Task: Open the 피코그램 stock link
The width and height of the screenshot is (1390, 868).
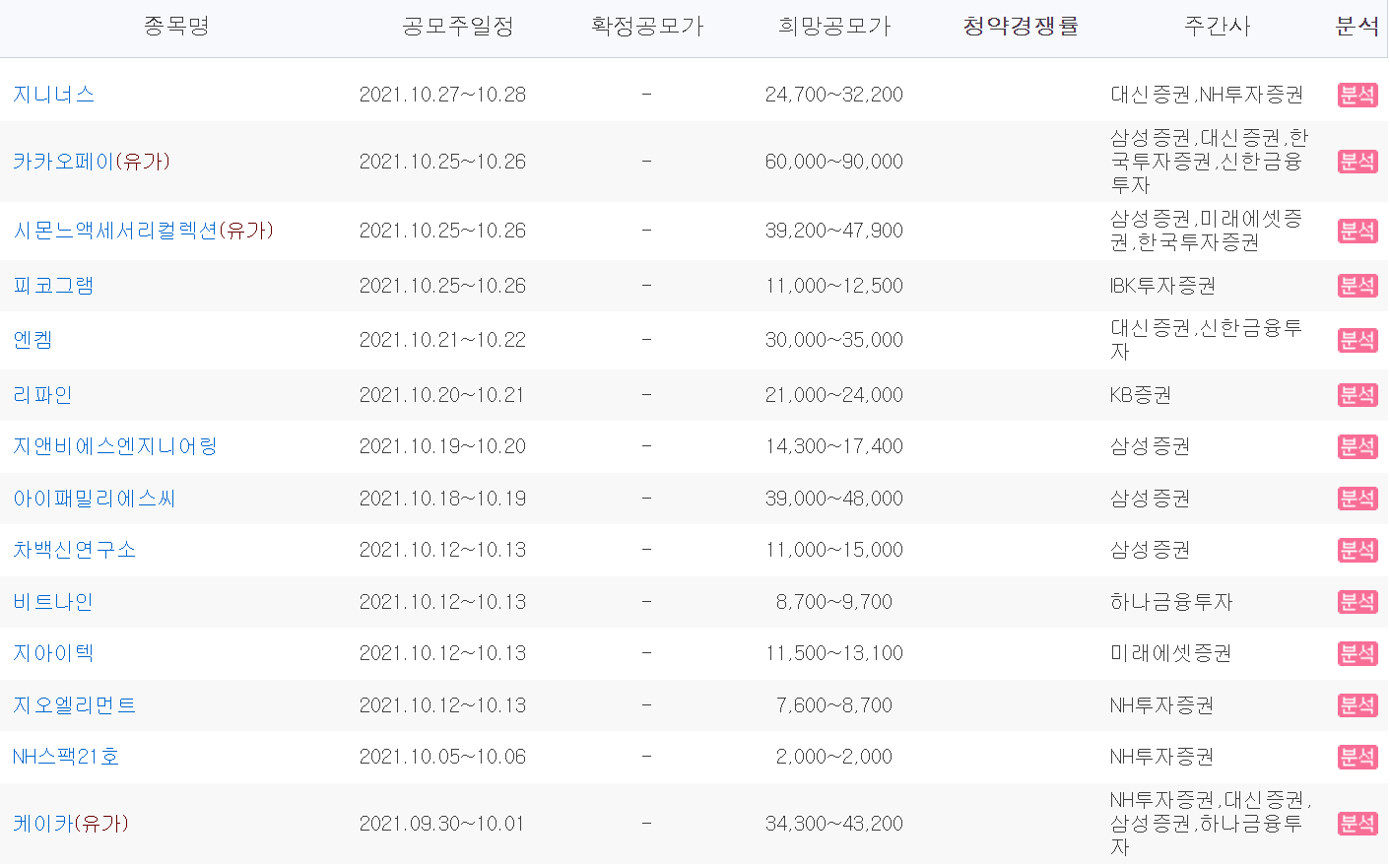Action: tap(54, 286)
